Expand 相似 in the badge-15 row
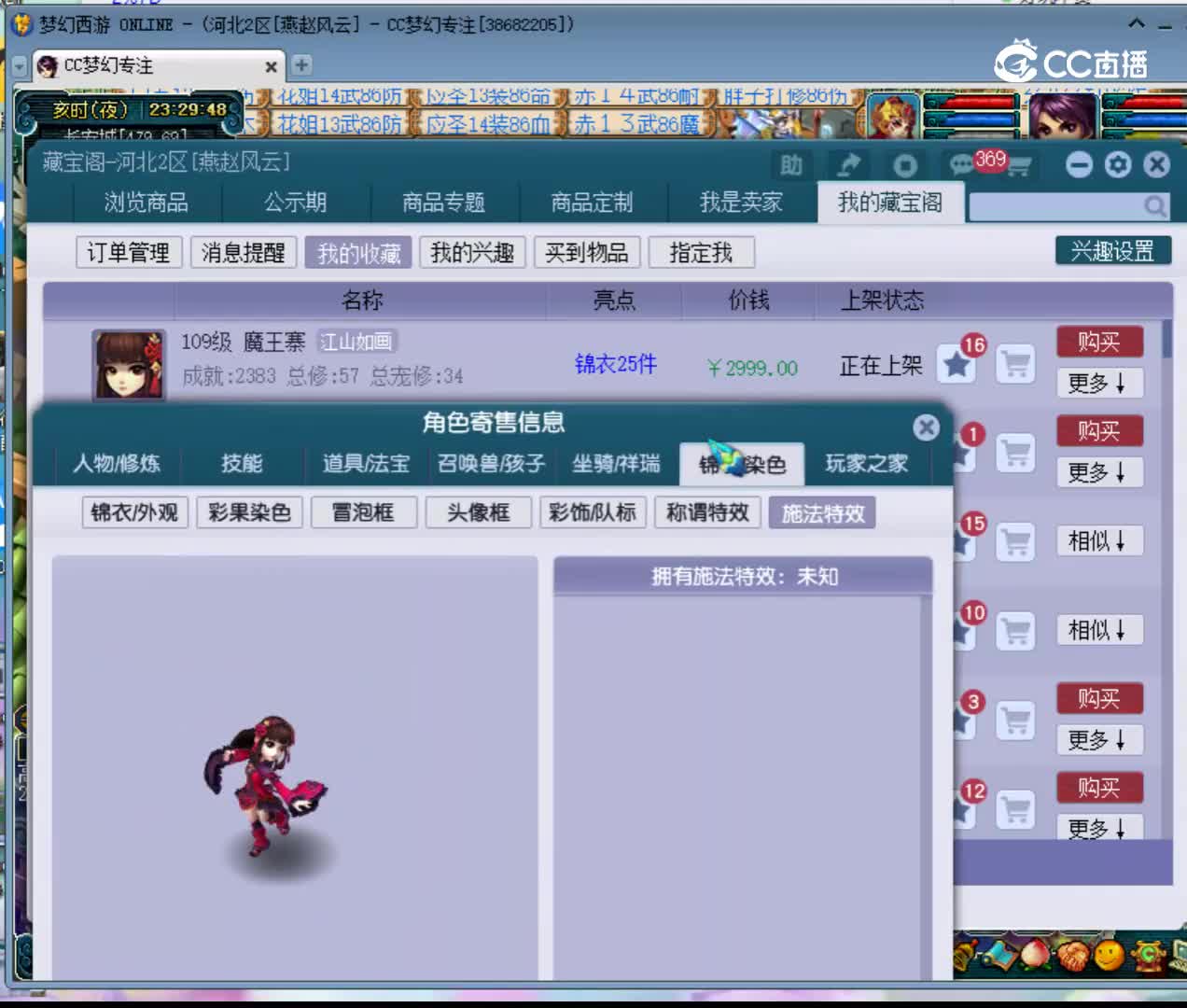Viewport: 1187px width, 1008px height. click(1099, 541)
